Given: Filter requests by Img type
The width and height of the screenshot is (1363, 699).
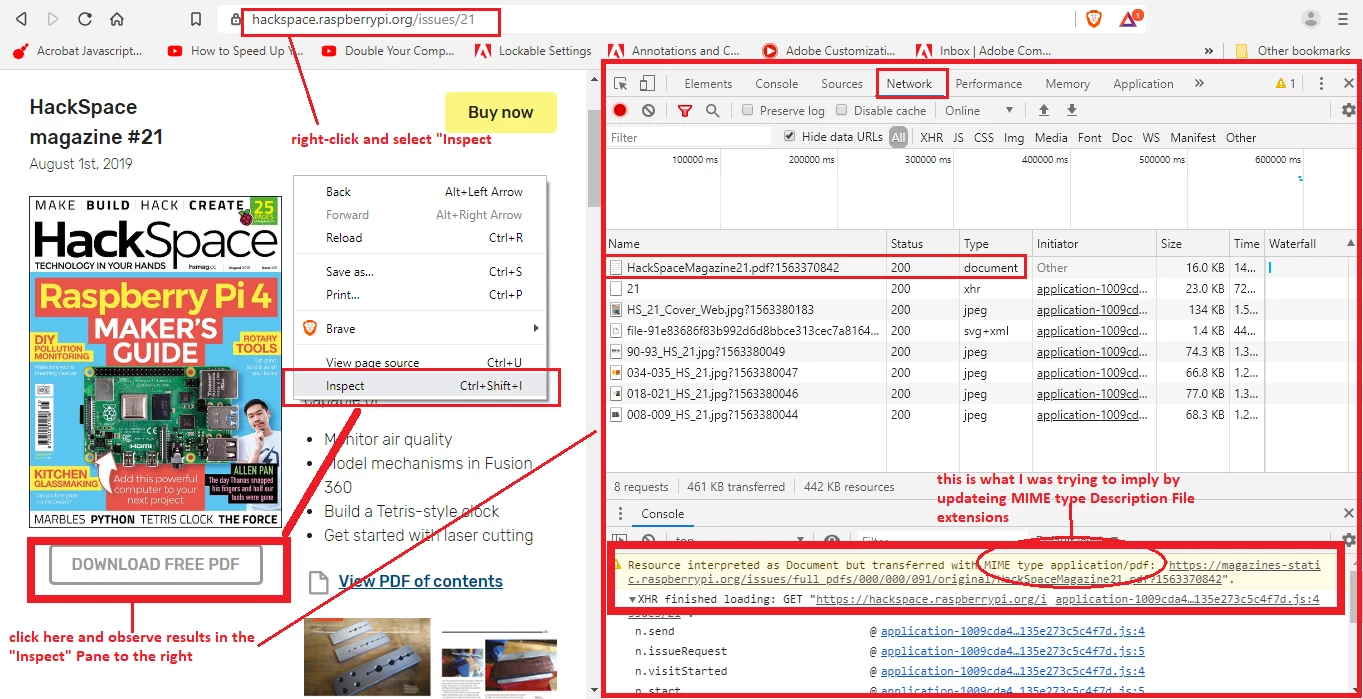Looking at the screenshot, I should click(x=1014, y=138).
